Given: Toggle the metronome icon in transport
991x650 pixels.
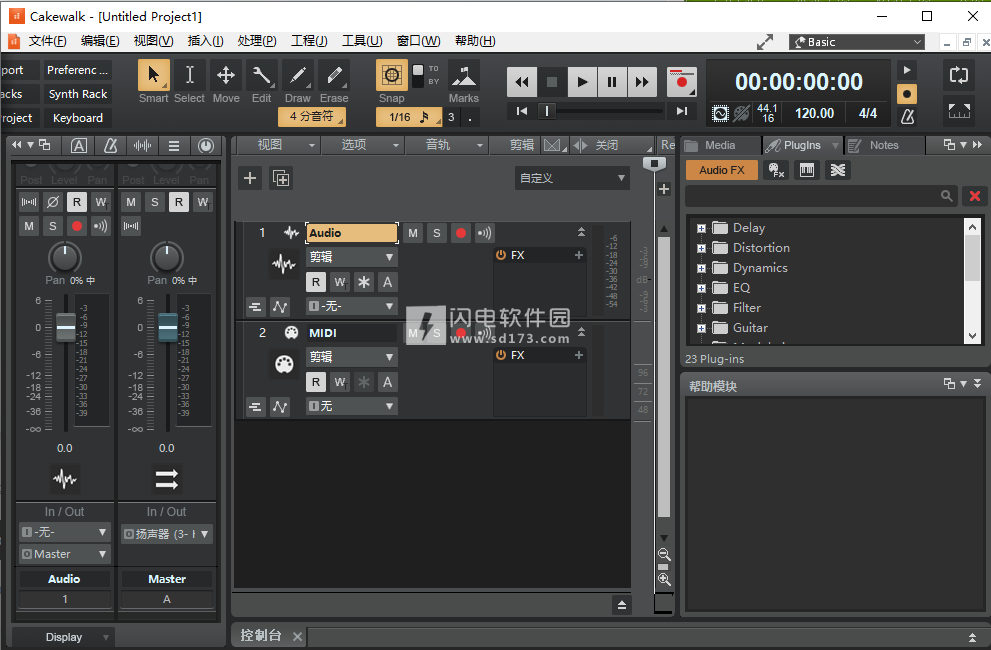Looking at the screenshot, I should pos(907,116).
